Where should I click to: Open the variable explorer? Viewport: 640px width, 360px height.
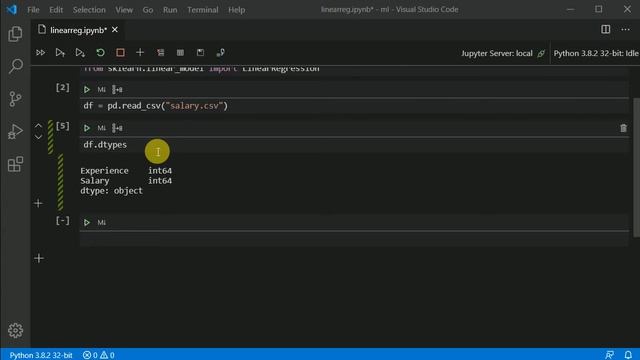pos(180,53)
